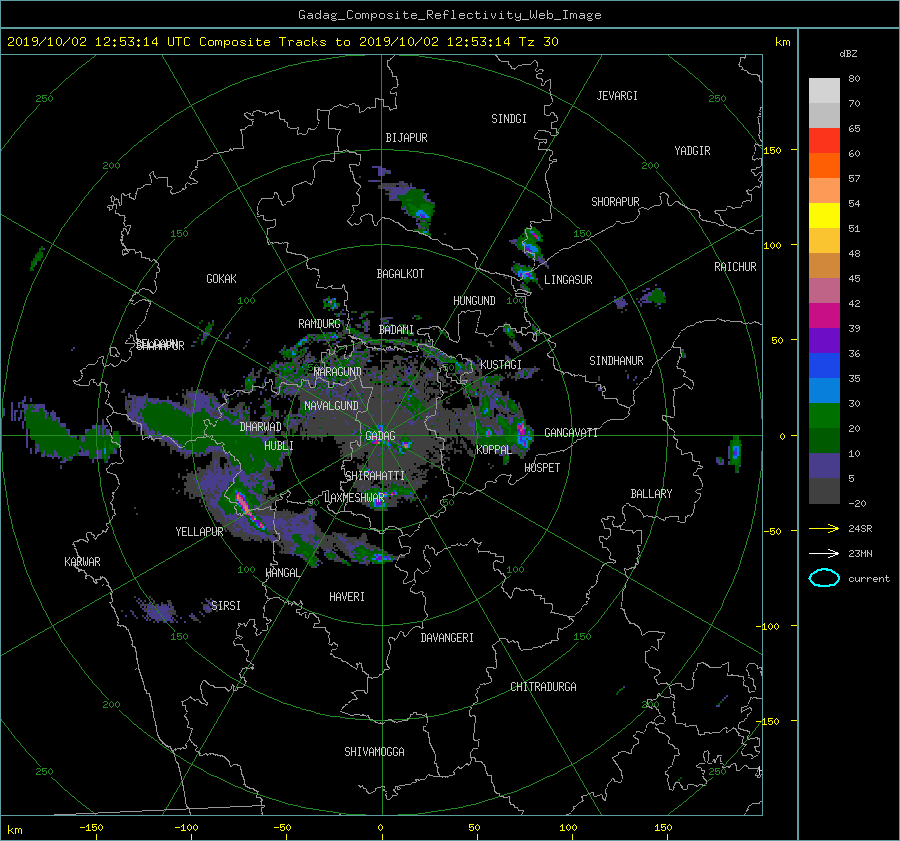900x841 pixels.
Task: Click the '24SR' legend label
Action: coord(860,529)
